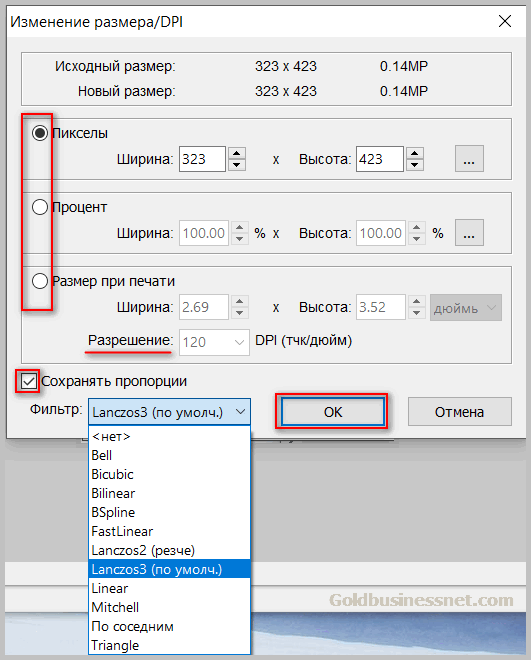Open the presets button in Процент row
Viewport: 531px width, 660px height.
click(x=469, y=232)
